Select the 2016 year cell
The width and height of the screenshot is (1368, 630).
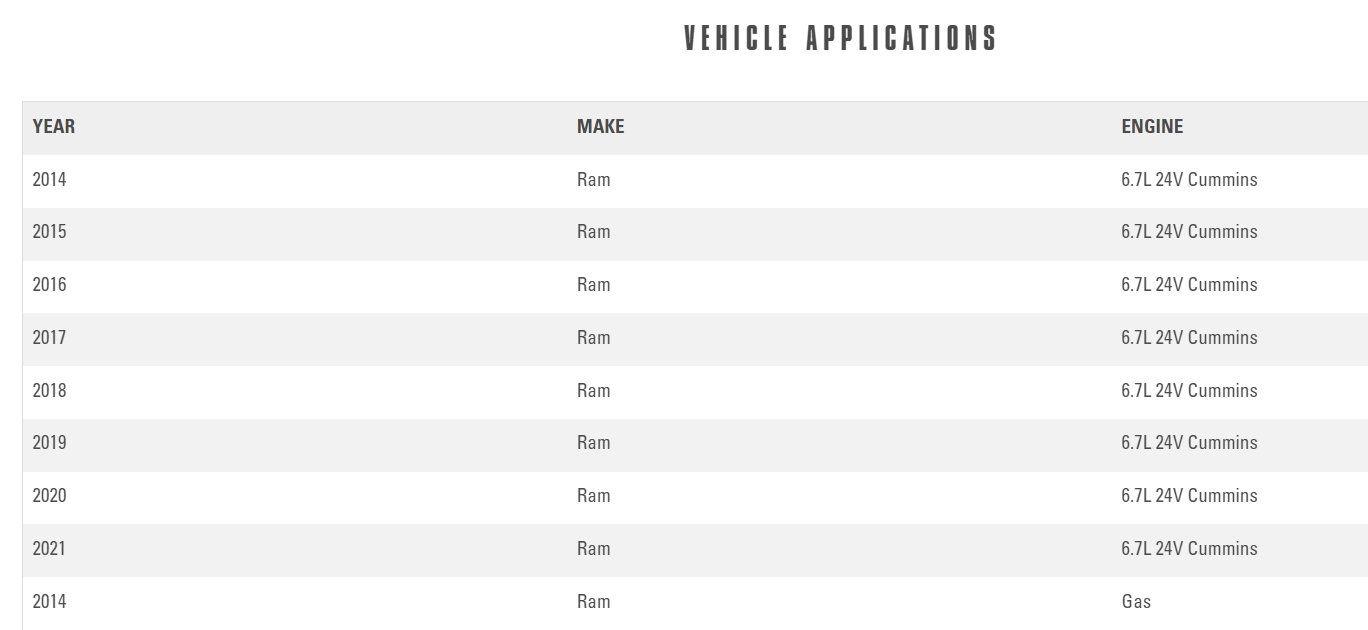tap(49, 285)
